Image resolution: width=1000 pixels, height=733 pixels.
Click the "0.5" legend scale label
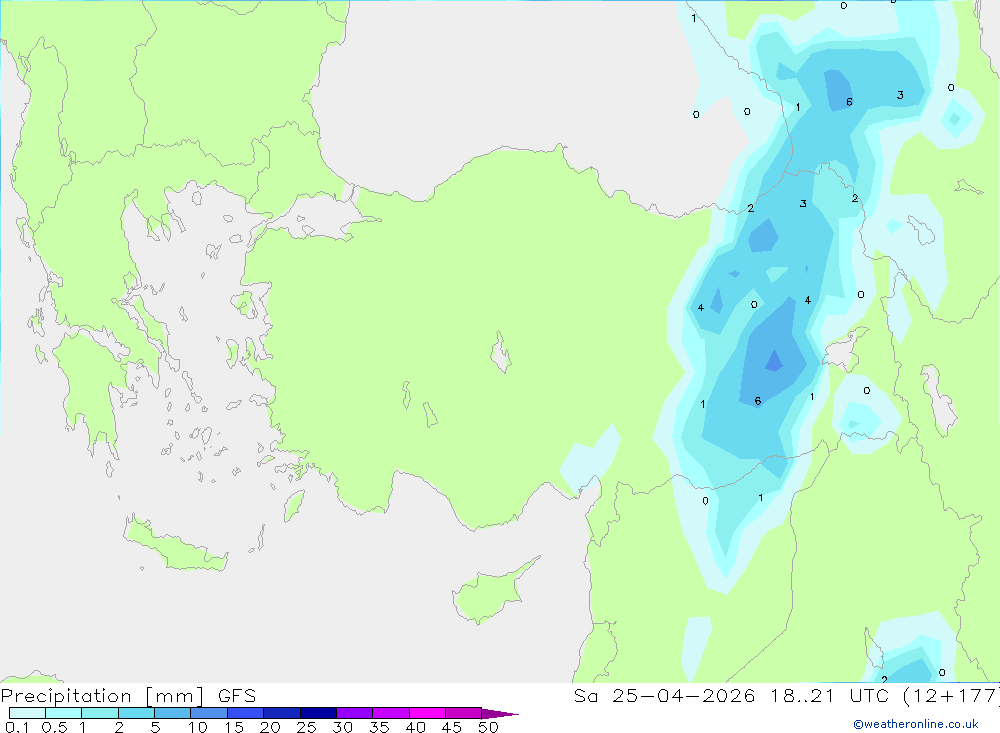click(54, 727)
